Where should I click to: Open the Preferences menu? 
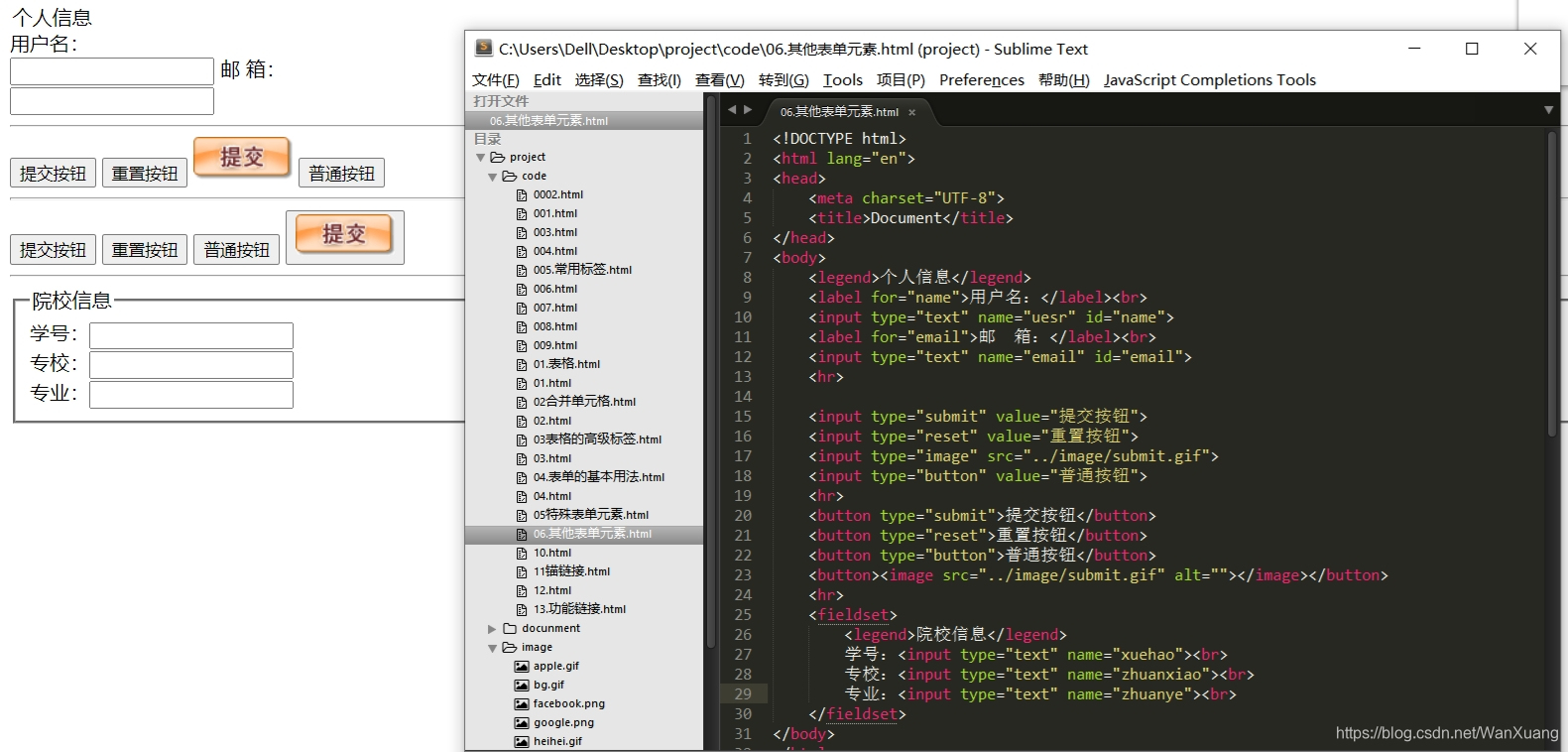pos(982,79)
